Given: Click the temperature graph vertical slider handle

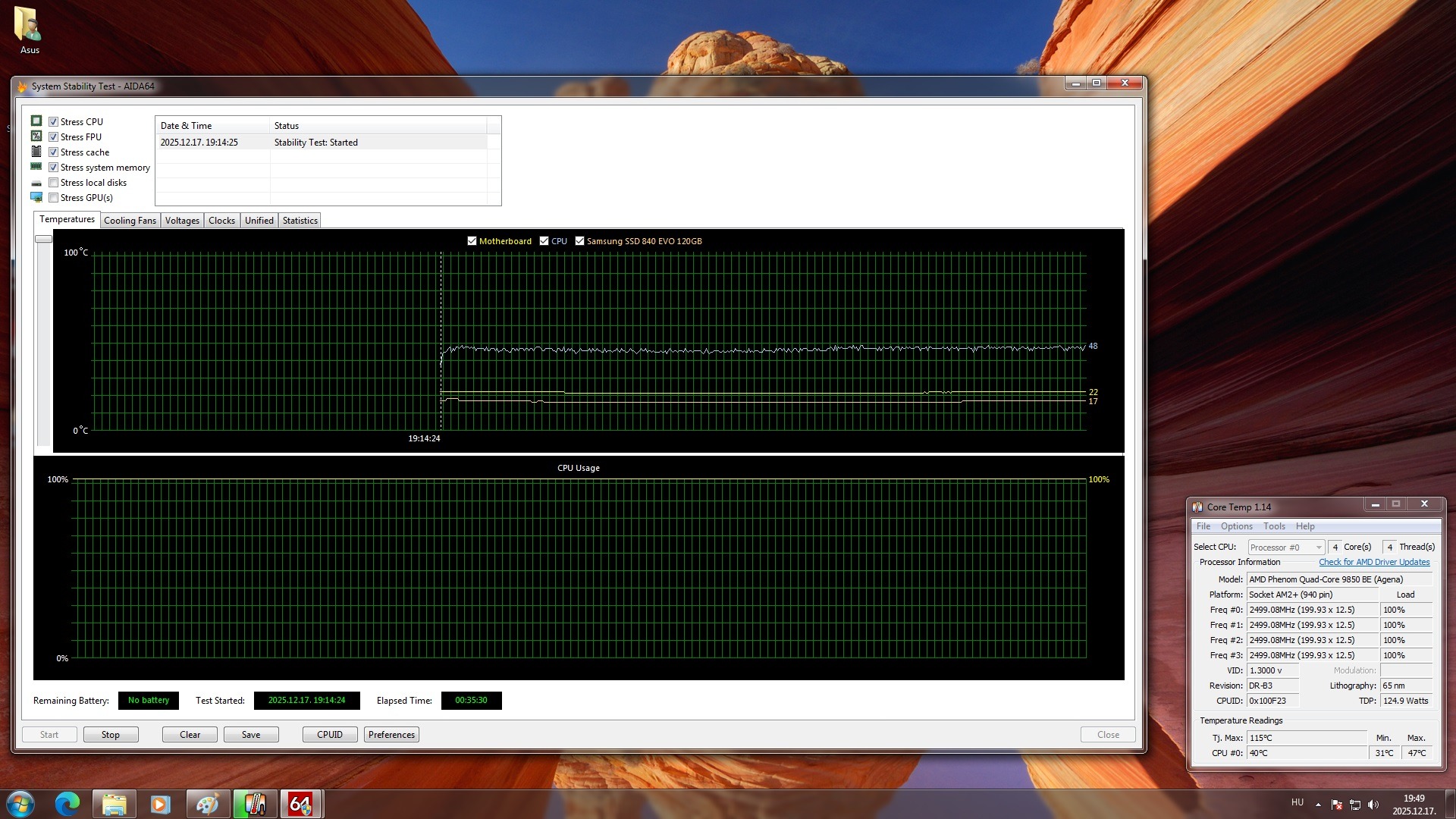Looking at the screenshot, I should tap(43, 239).
